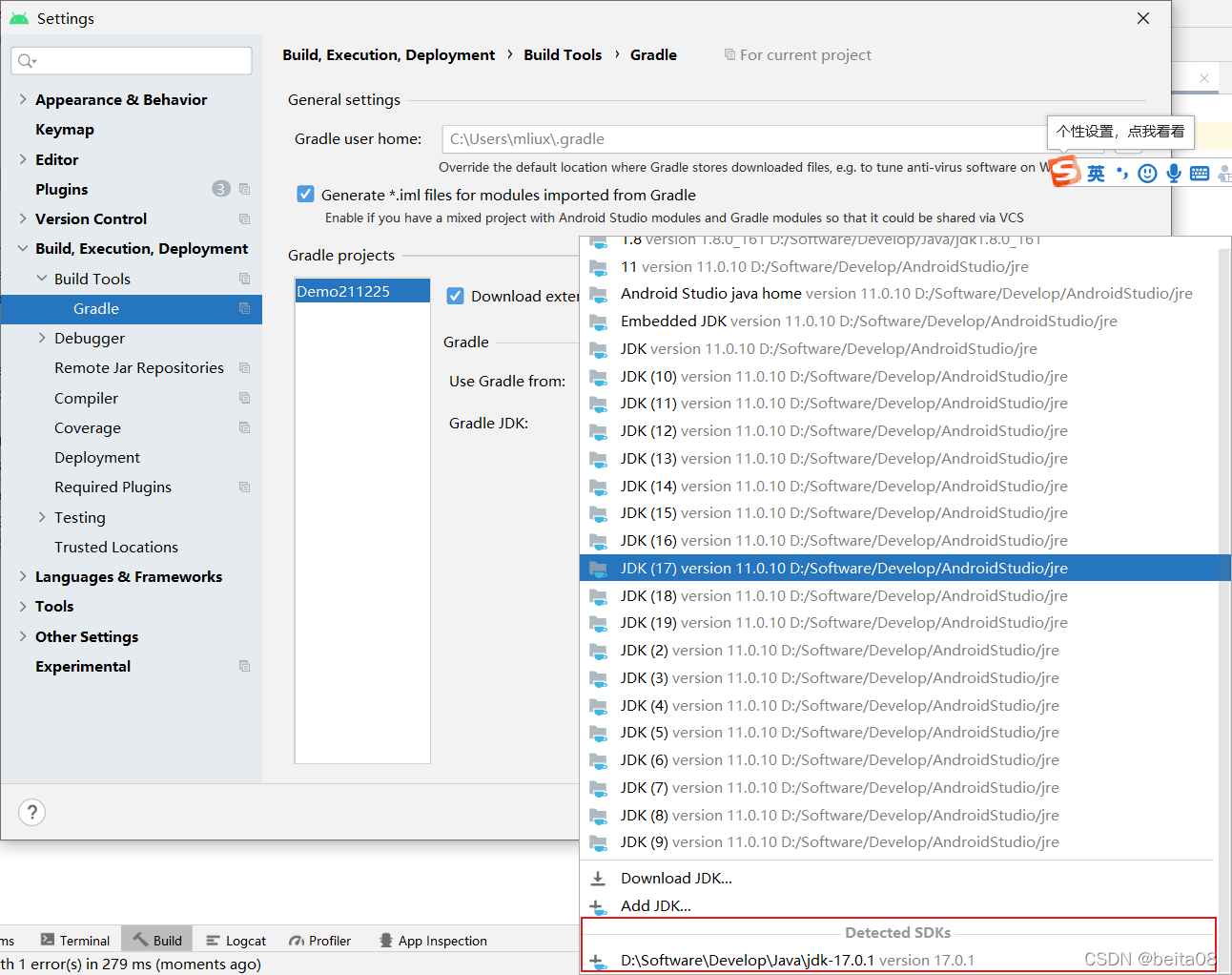Toggle Generate *.iml files checkbox

coord(305,194)
